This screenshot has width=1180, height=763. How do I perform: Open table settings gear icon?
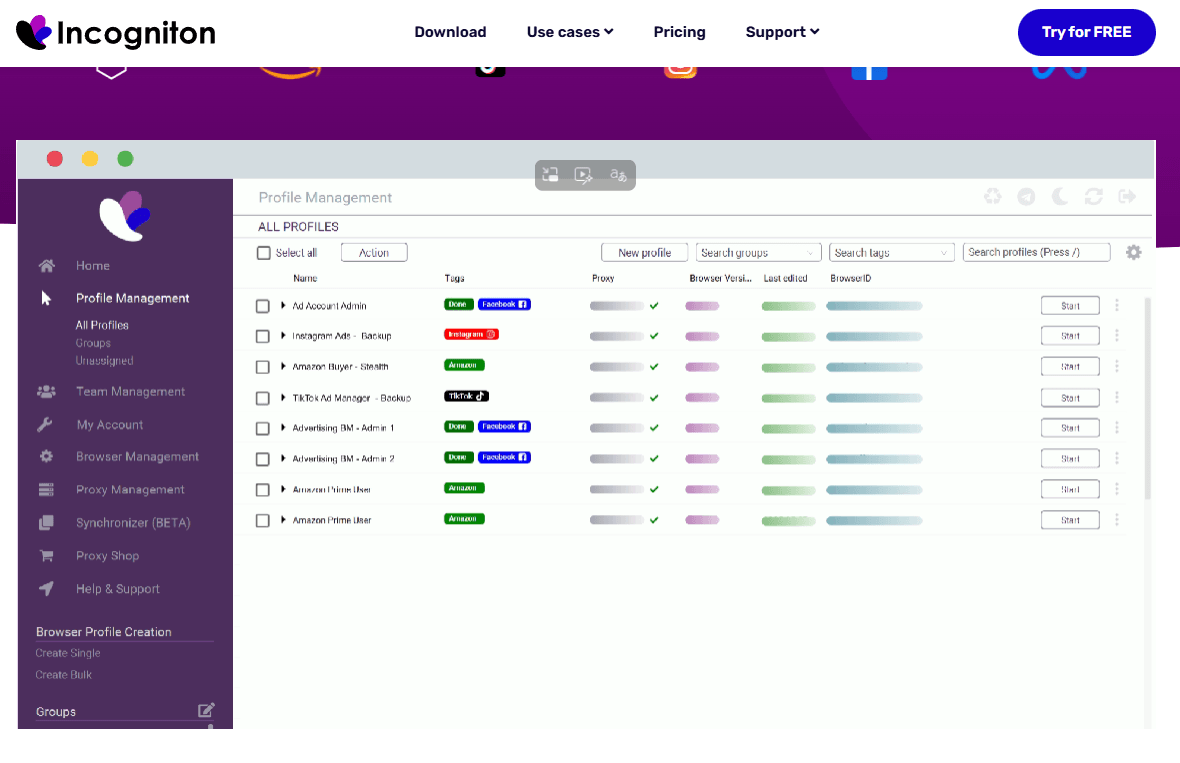(1133, 253)
